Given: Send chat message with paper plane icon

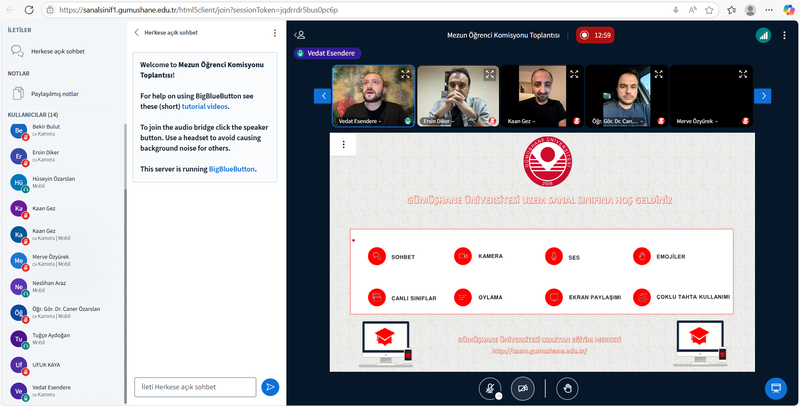Looking at the screenshot, I should point(270,387).
